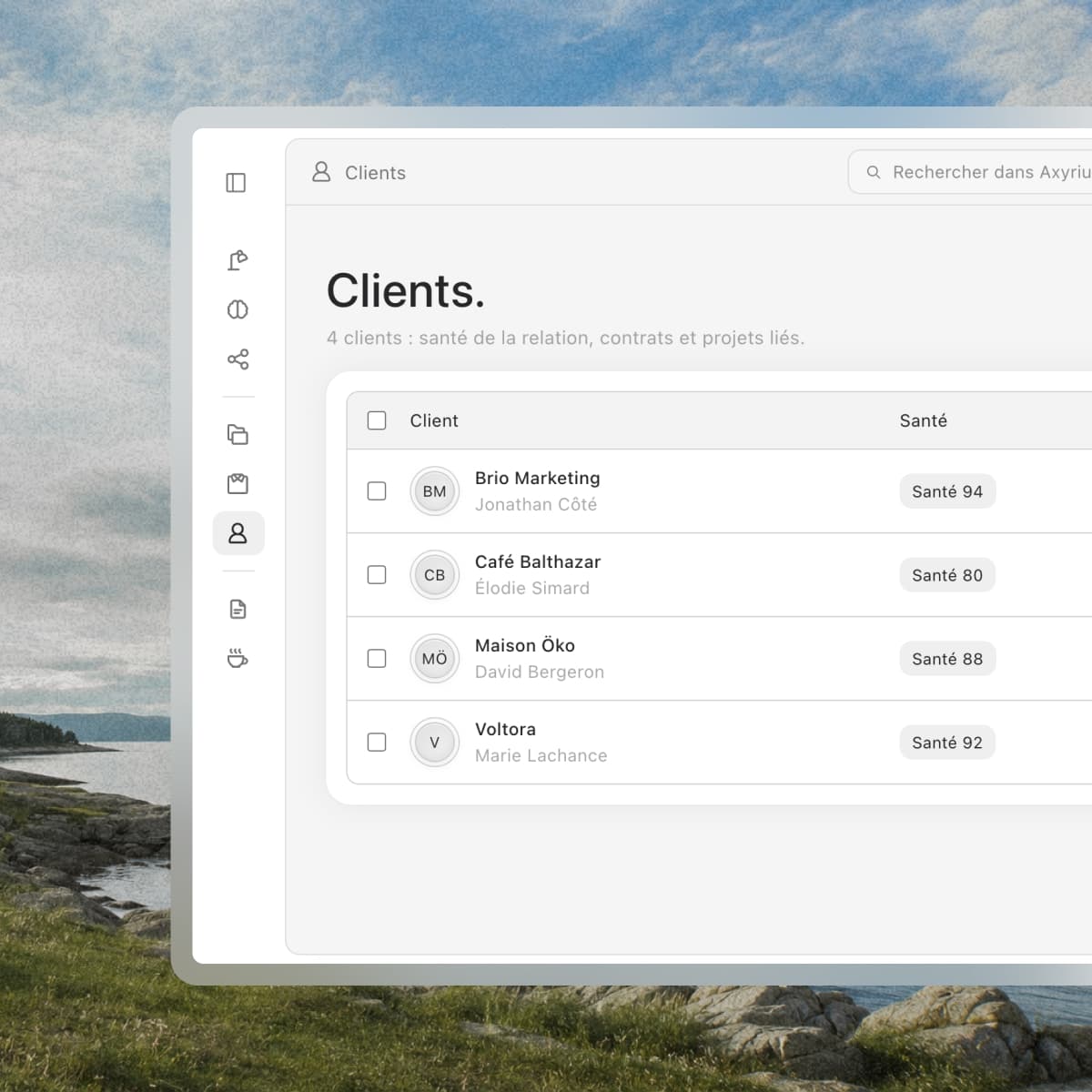Open the Maison Öko client name
Image resolution: width=1092 pixels, height=1092 pixels.
pyautogui.click(x=525, y=645)
